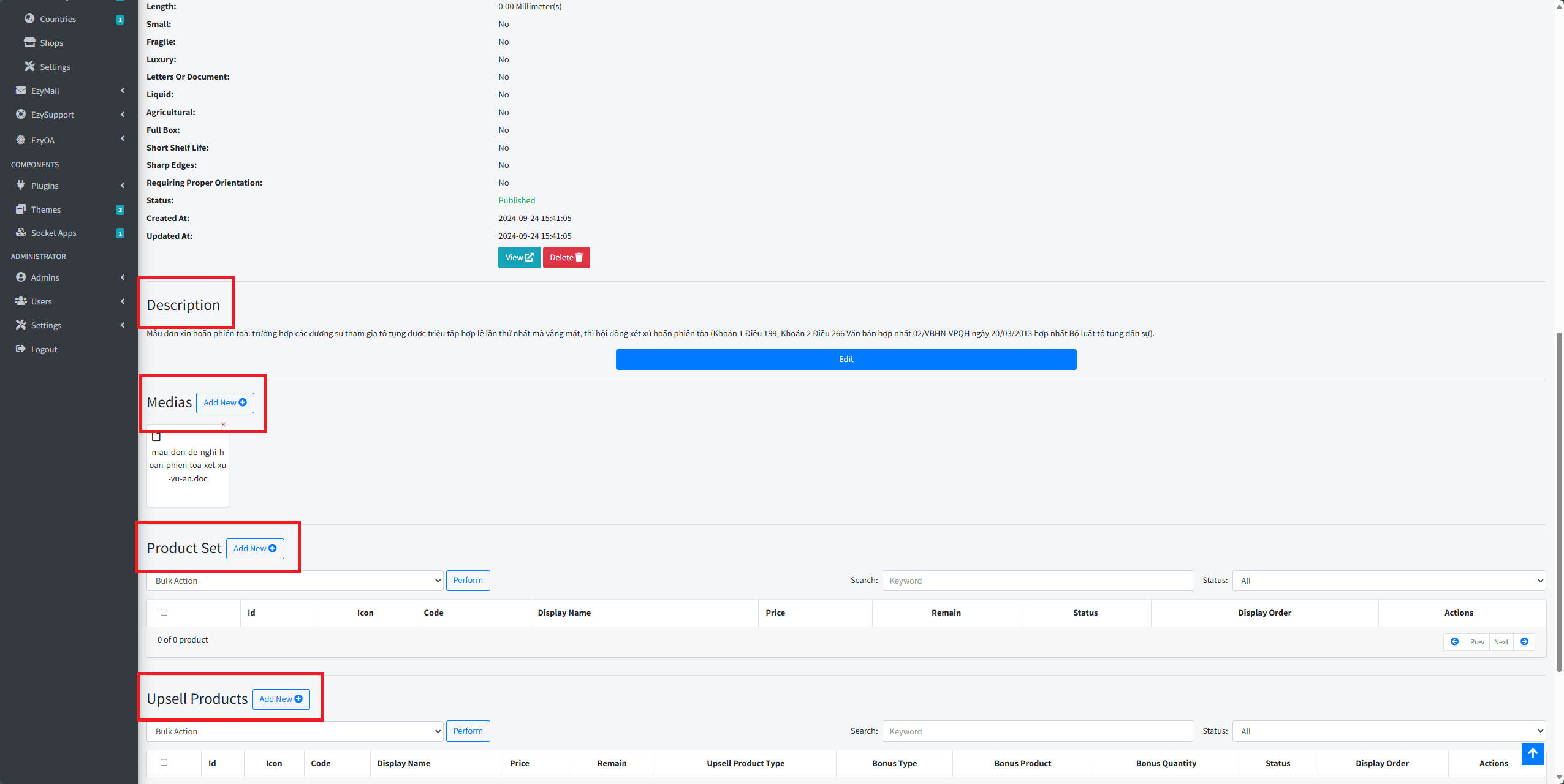Click the Product Set search keyword field

click(x=1038, y=581)
